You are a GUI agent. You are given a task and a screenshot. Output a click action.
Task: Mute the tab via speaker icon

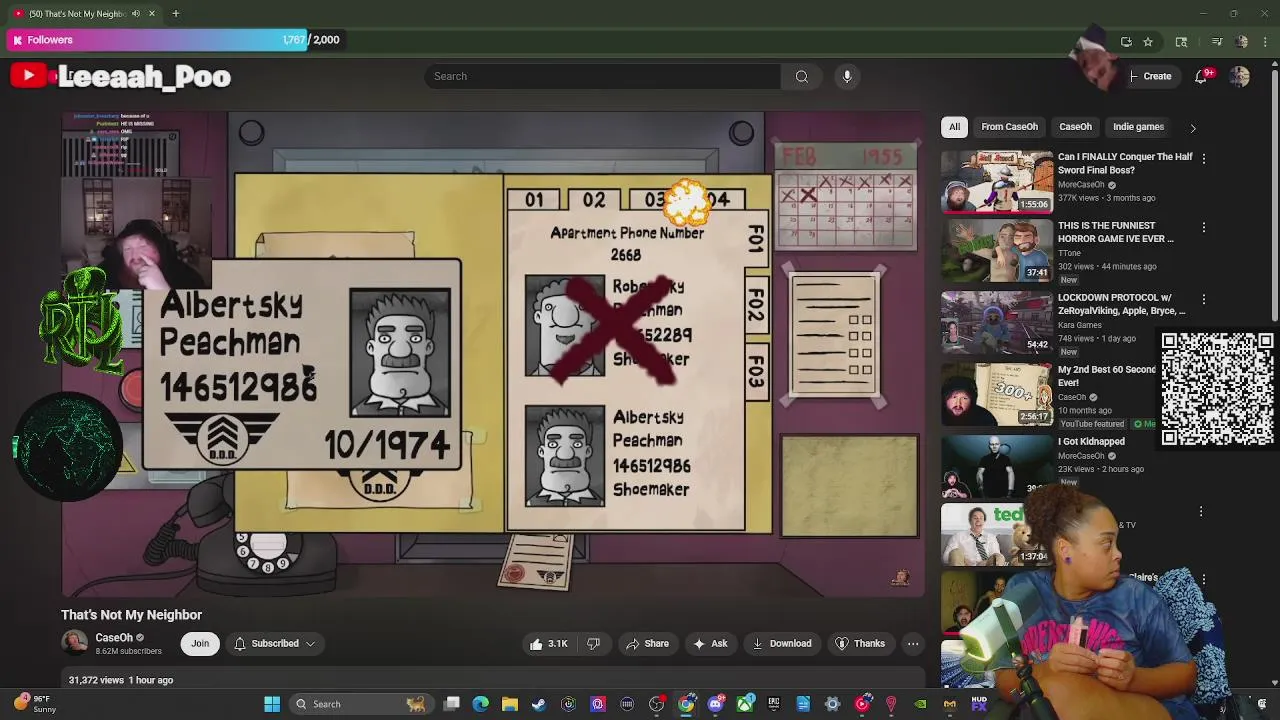coord(136,13)
